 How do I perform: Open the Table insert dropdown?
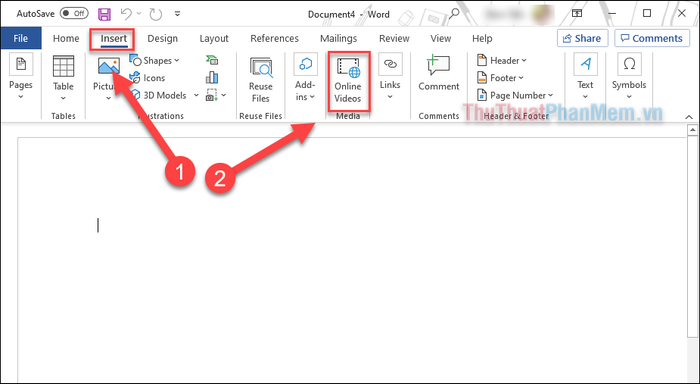63,78
